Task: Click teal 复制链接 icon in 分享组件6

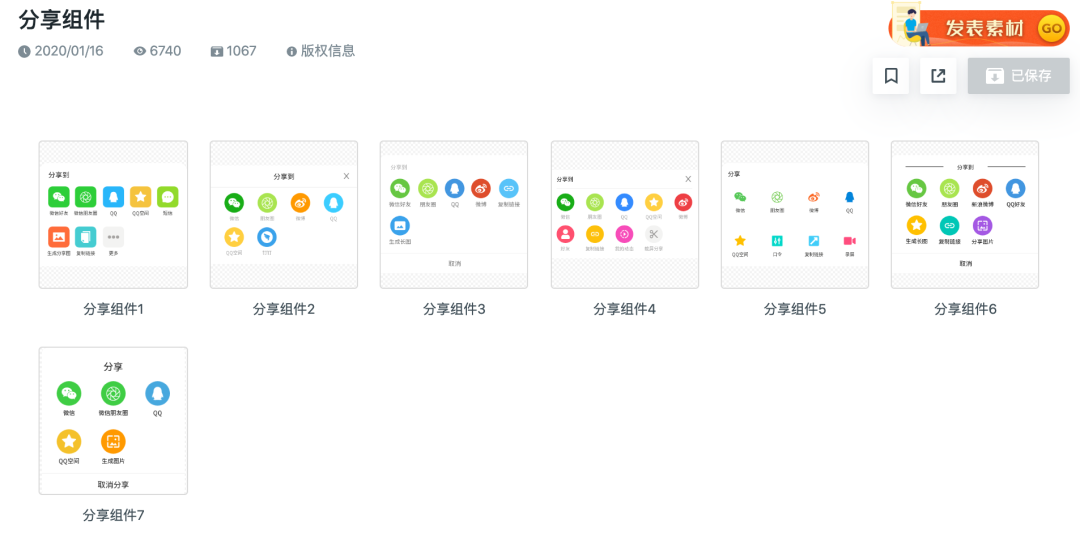Action: point(949,226)
